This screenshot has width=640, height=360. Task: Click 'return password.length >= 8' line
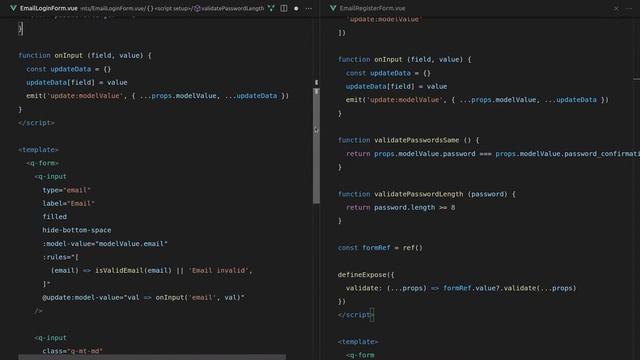tap(400, 208)
